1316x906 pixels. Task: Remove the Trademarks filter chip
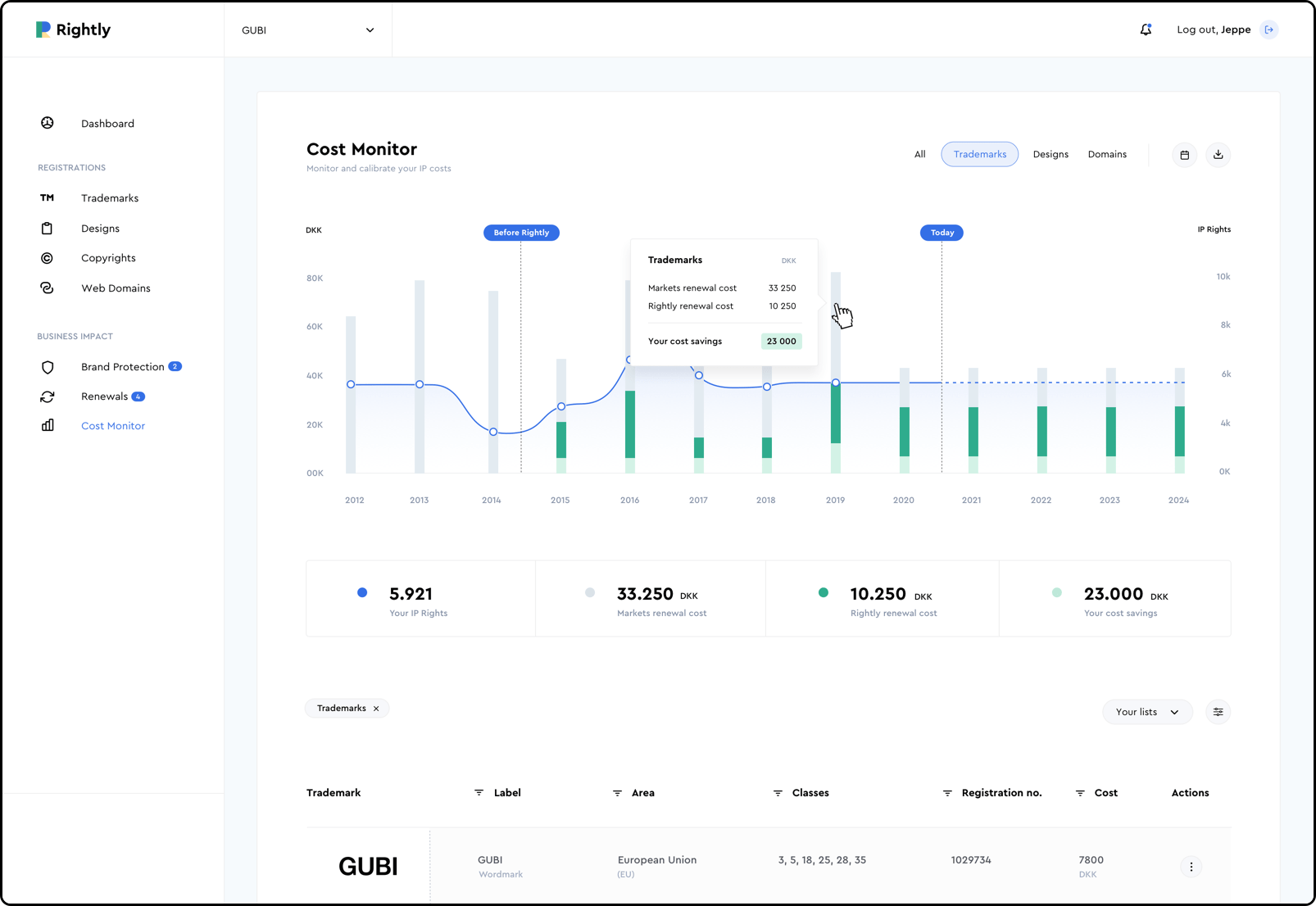376,709
